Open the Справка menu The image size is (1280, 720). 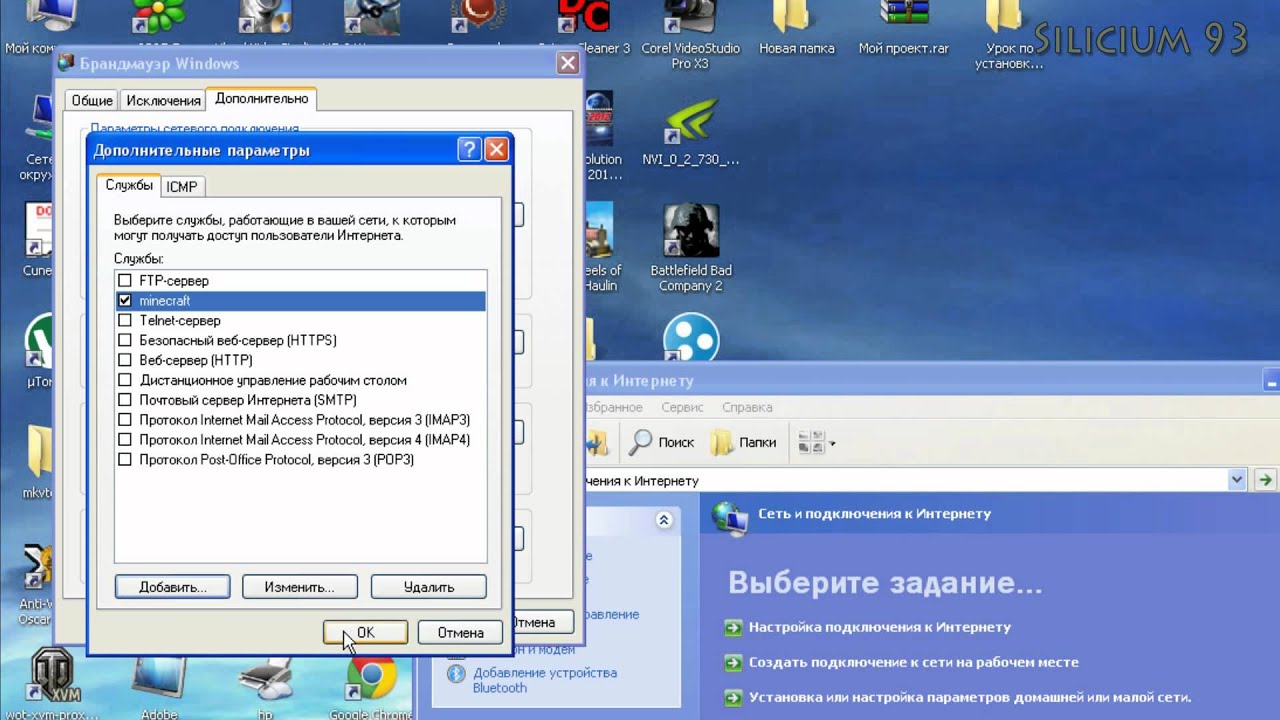(747, 407)
